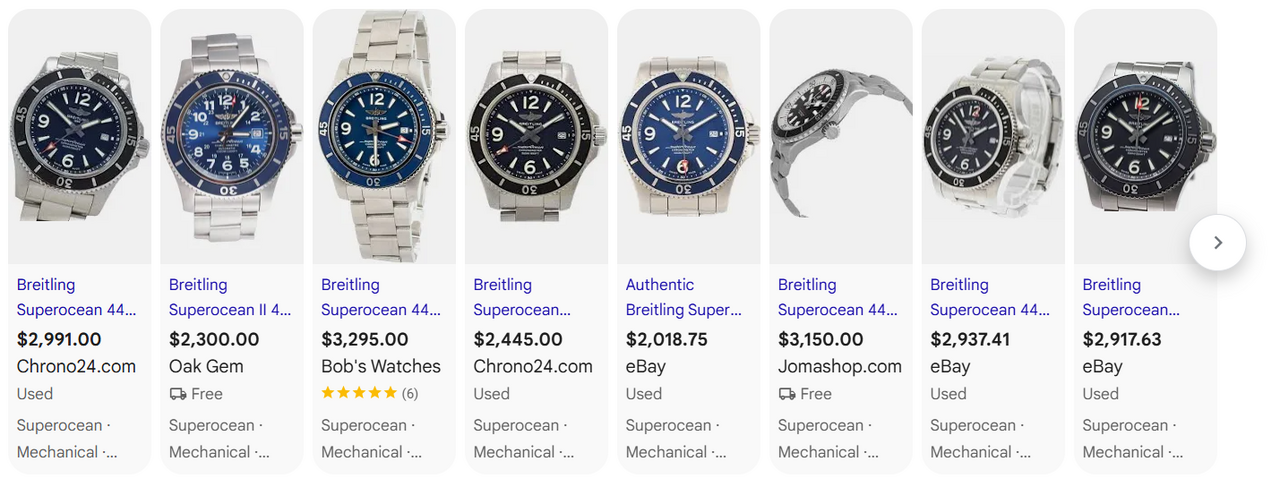Click the next arrow carousel button
This screenshot has height=487, width=1280.
[1217, 242]
